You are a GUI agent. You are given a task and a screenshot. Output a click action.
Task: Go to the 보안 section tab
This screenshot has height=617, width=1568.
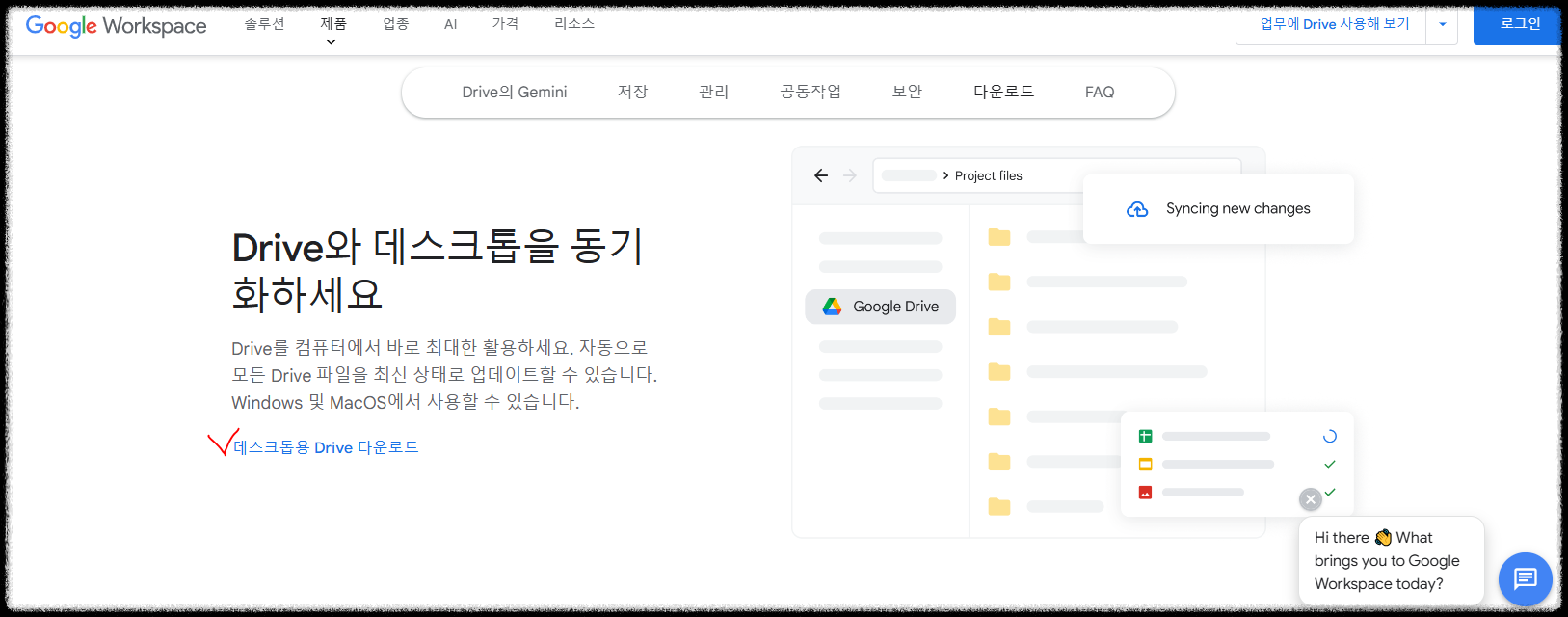click(907, 92)
